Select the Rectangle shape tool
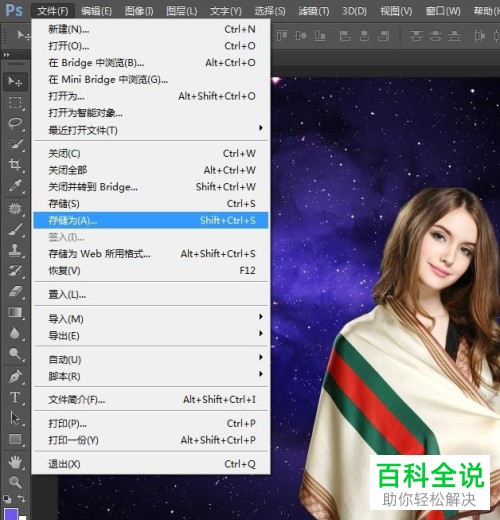The width and height of the screenshot is (500, 520). click(15, 439)
